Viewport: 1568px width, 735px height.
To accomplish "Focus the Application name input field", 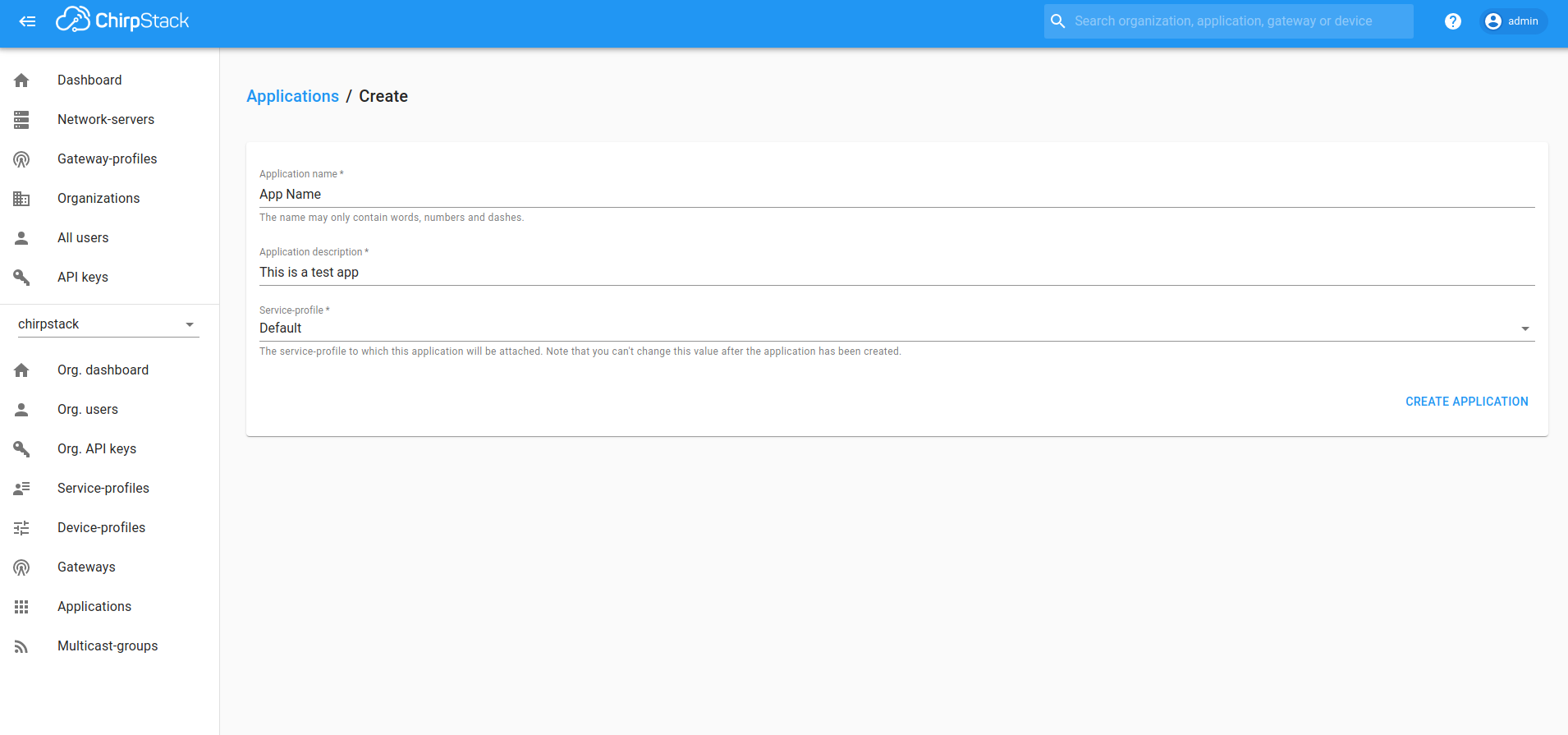I will (896, 195).
